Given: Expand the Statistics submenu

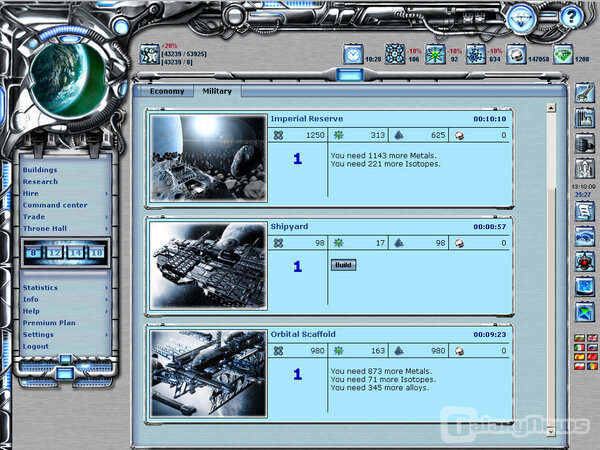Looking at the screenshot, I should tap(107, 288).
